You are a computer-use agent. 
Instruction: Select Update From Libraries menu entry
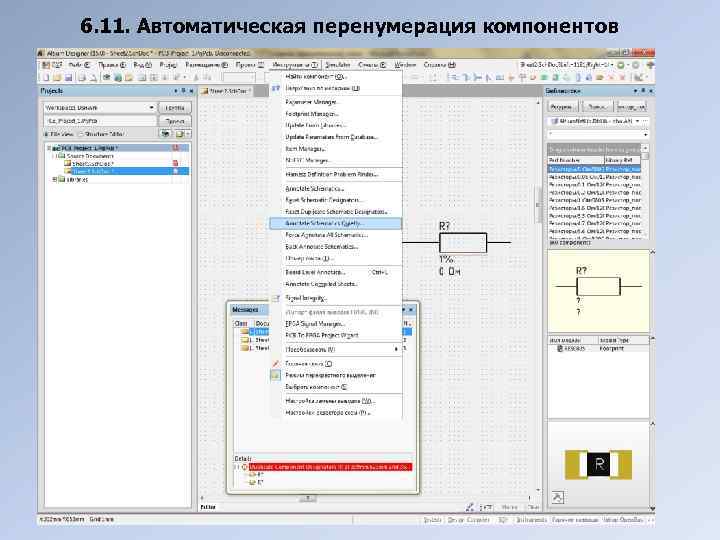315,125
